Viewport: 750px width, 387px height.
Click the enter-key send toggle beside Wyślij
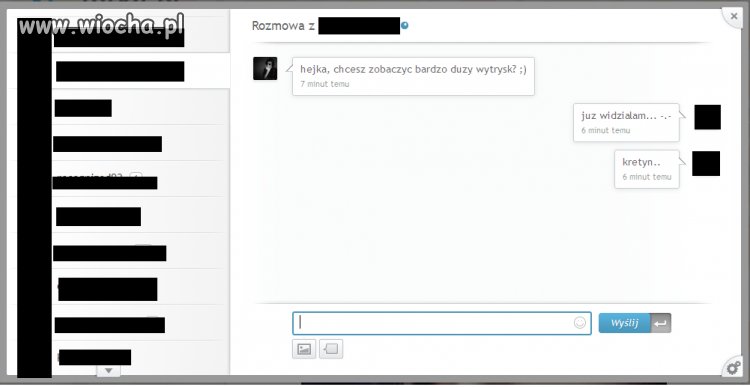coord(661,323)
